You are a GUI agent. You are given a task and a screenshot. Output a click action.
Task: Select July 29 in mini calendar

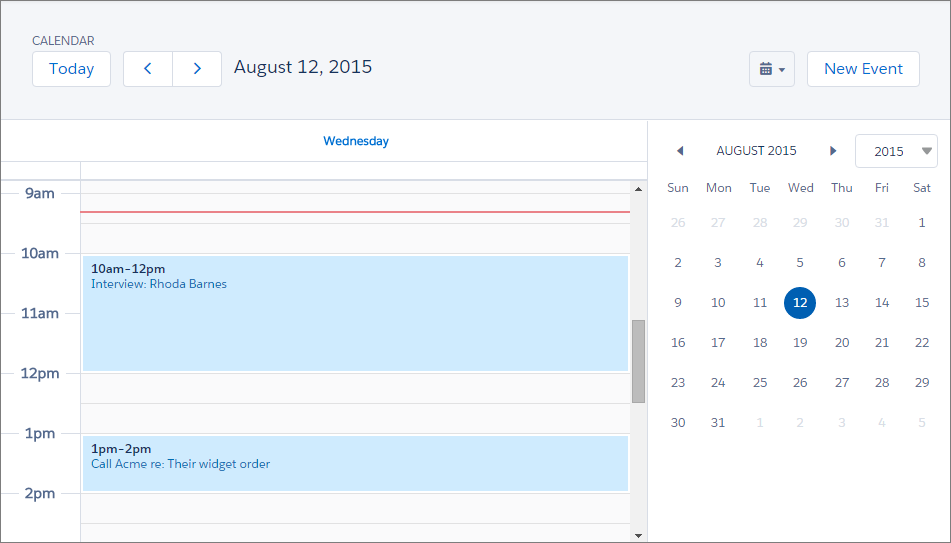[x=800, y=223]
